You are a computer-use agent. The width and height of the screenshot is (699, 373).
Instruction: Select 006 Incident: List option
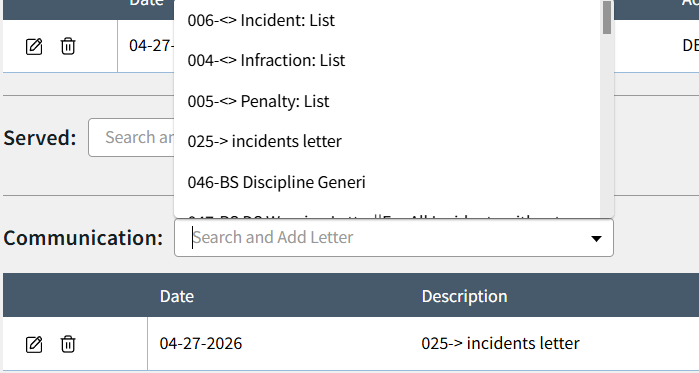[x=387, y=20]
